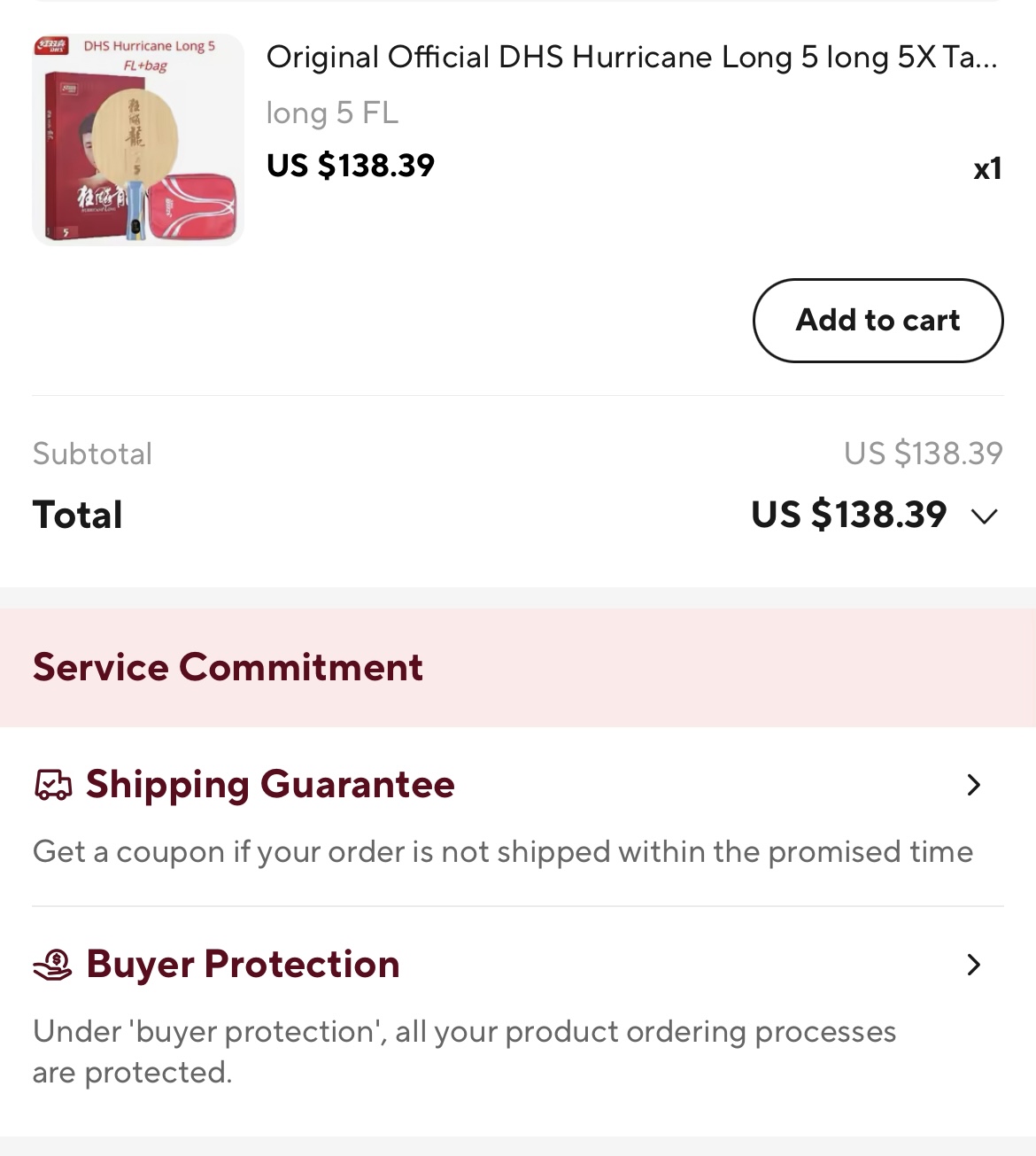Click the bold Total label
1036x1156 pixels.
[78, 515]
